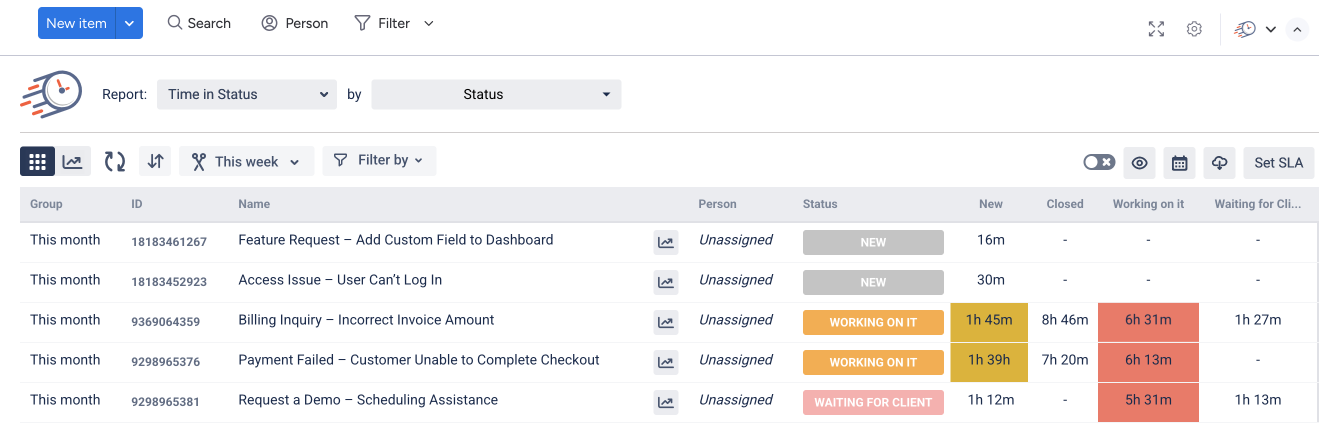The image size is (1319, 427).
Task: Switch to grid table view
Action: click(x=38, y=161)
